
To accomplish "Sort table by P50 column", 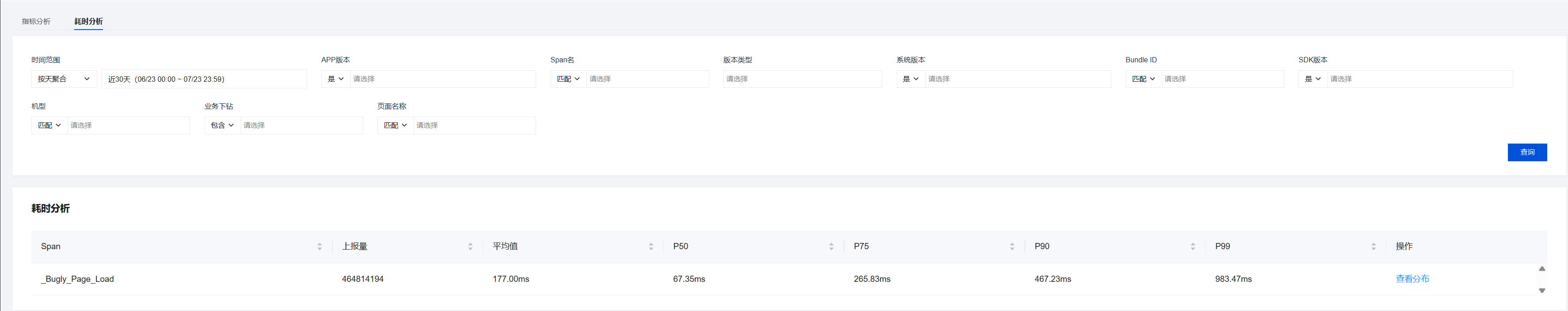I will (x=831, y=247).
